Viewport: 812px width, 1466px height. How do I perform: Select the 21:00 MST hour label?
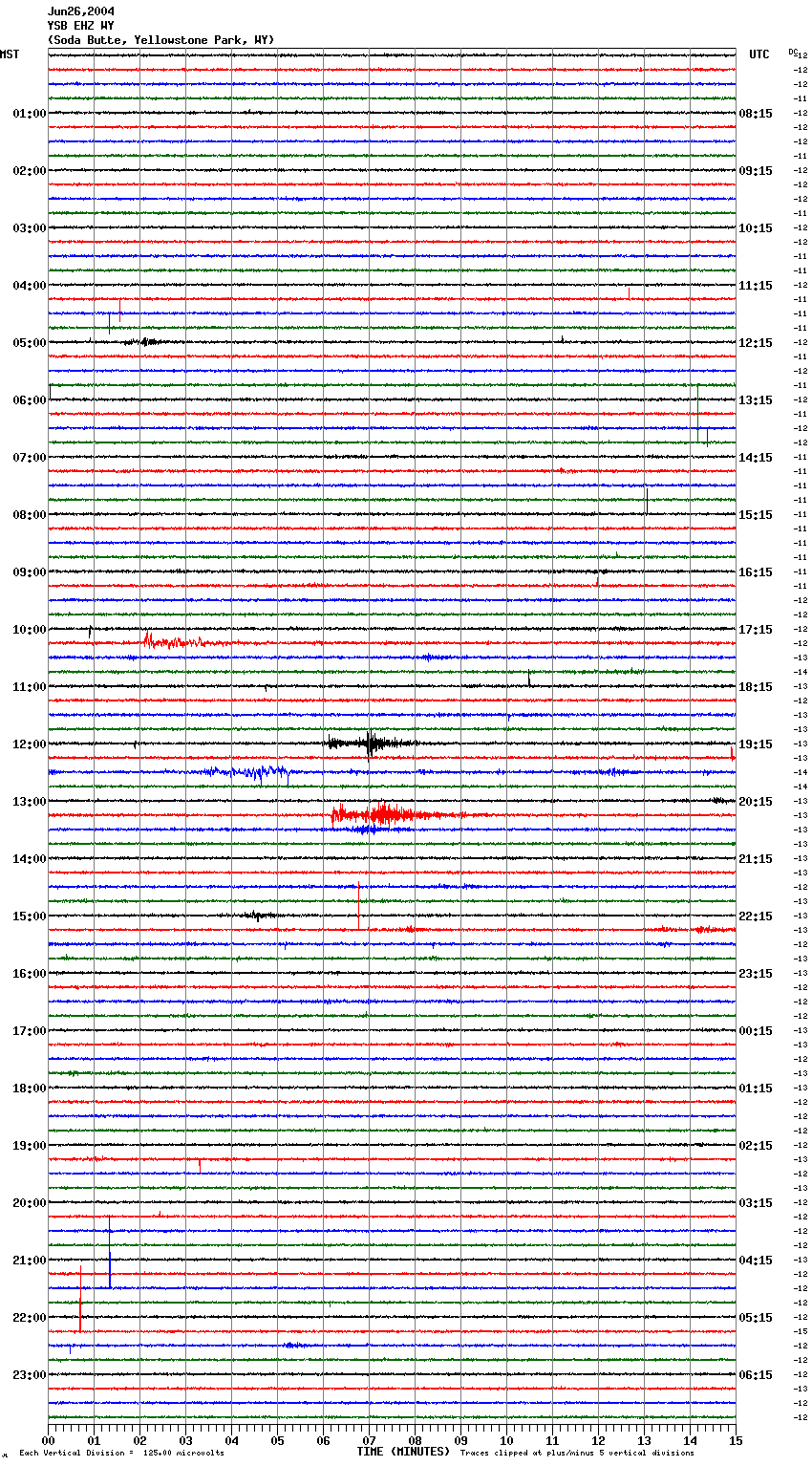pyautogui.click(x=30, y=1261)
